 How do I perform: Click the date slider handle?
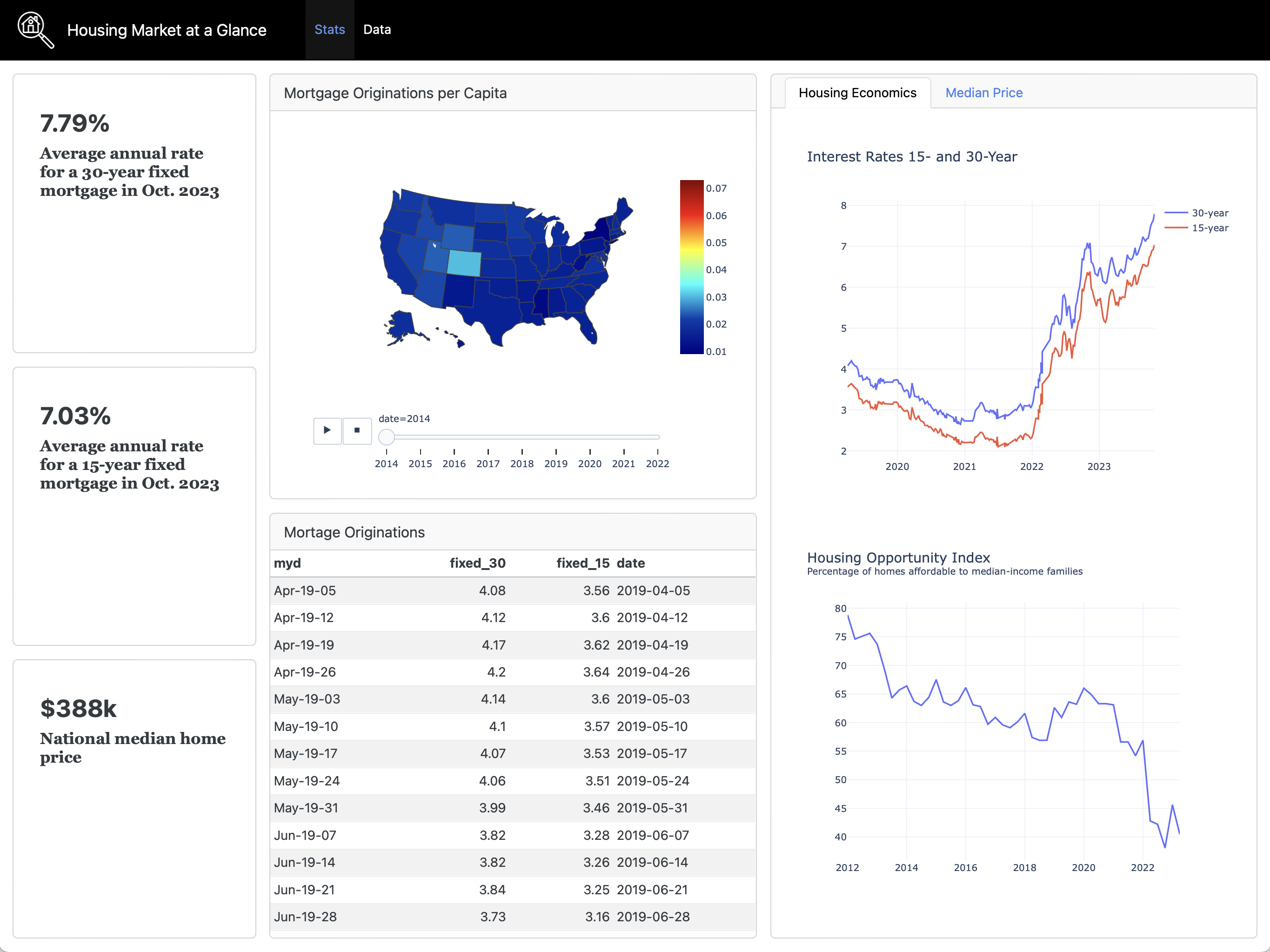point(387,437)
